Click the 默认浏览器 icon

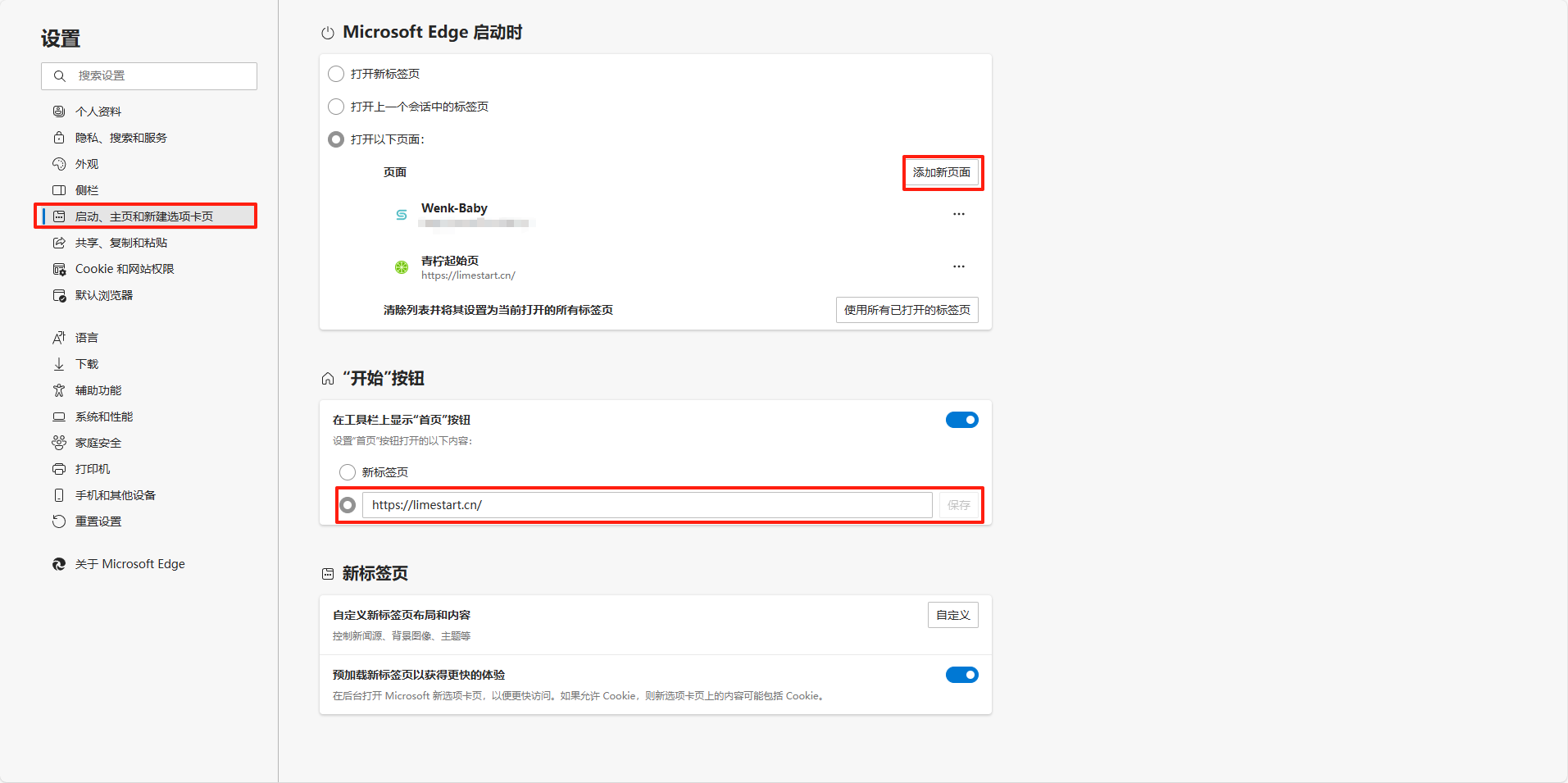(59, 295)
